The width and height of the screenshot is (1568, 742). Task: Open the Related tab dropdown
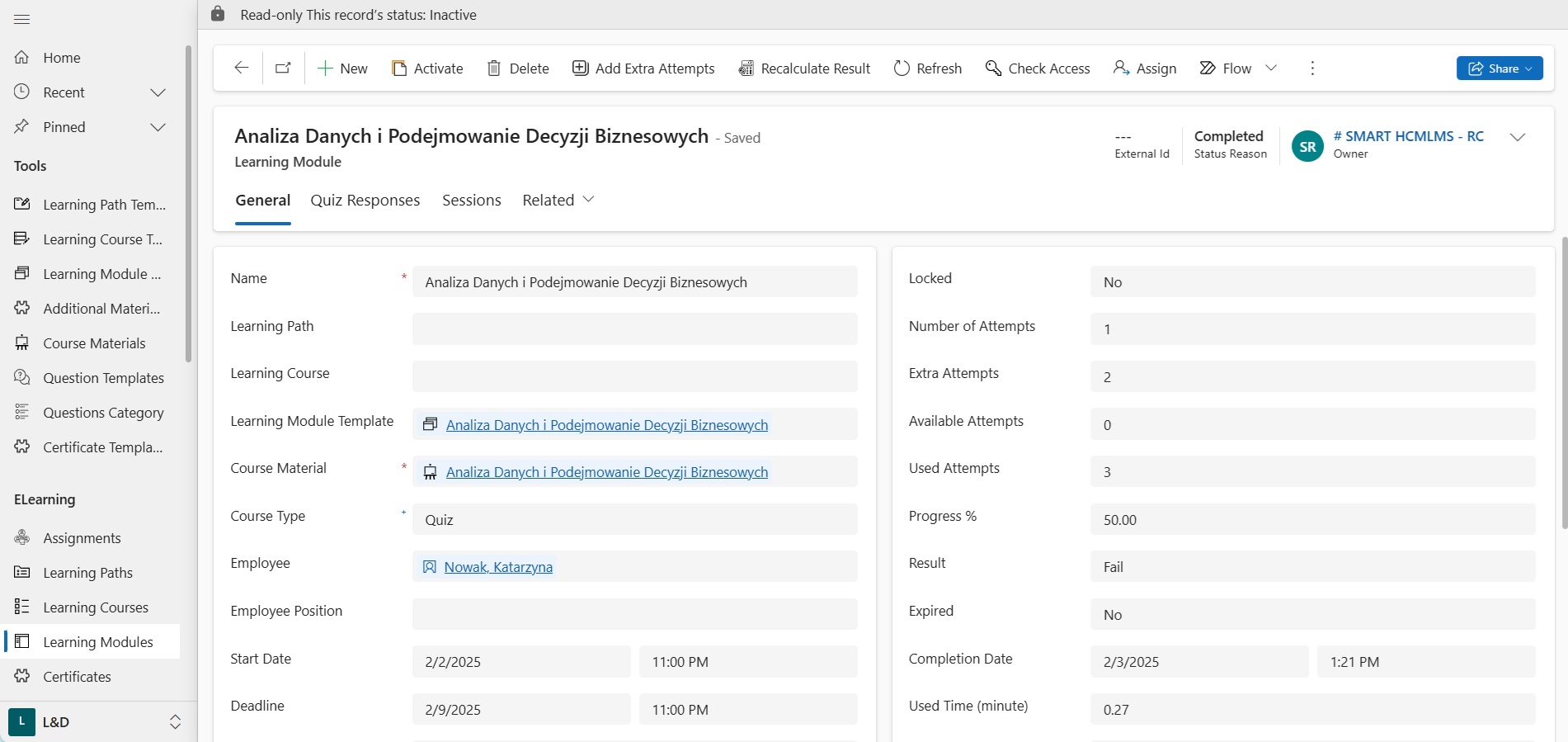[558, 201]
